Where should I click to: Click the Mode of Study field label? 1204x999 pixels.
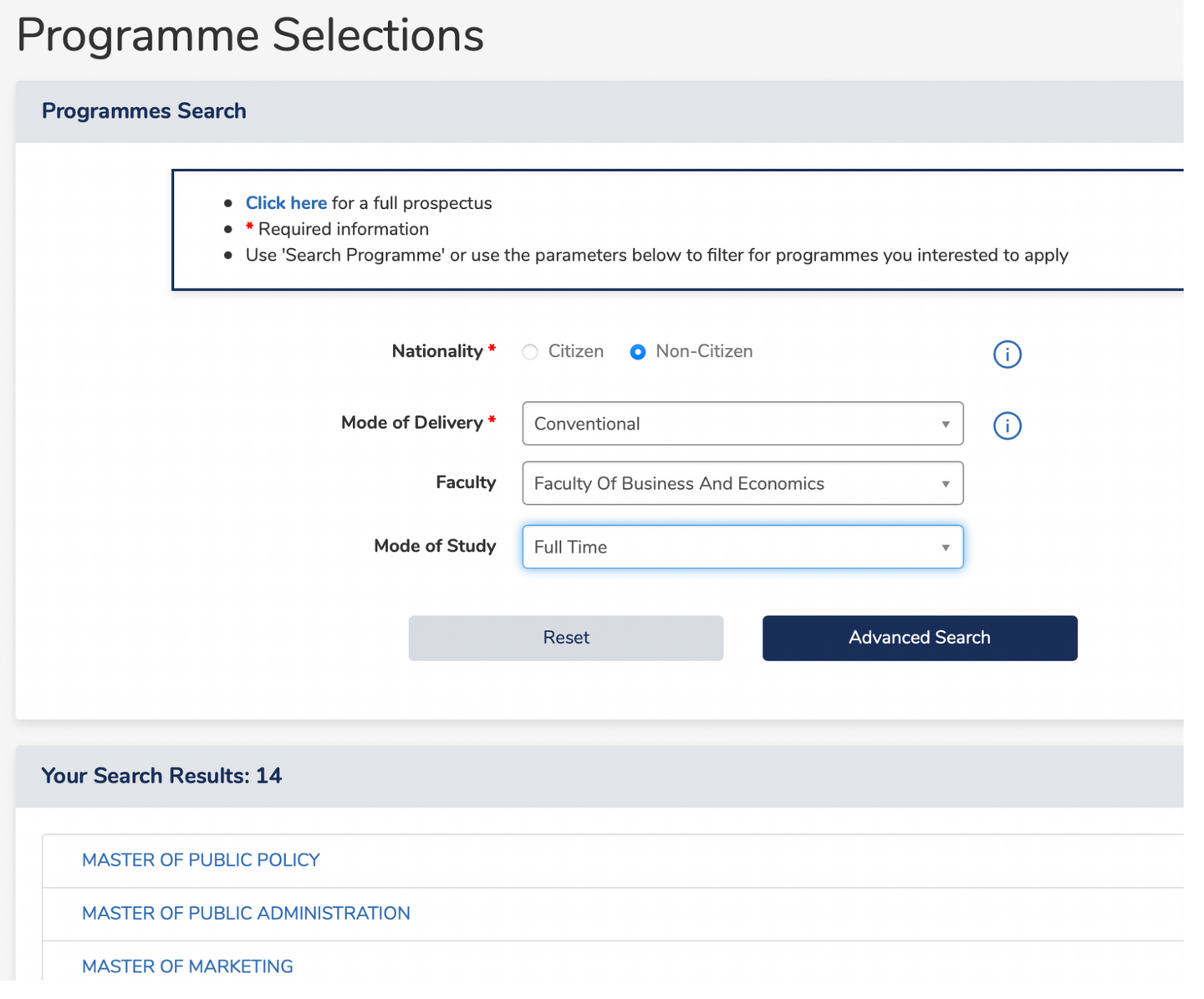point(435,546)
